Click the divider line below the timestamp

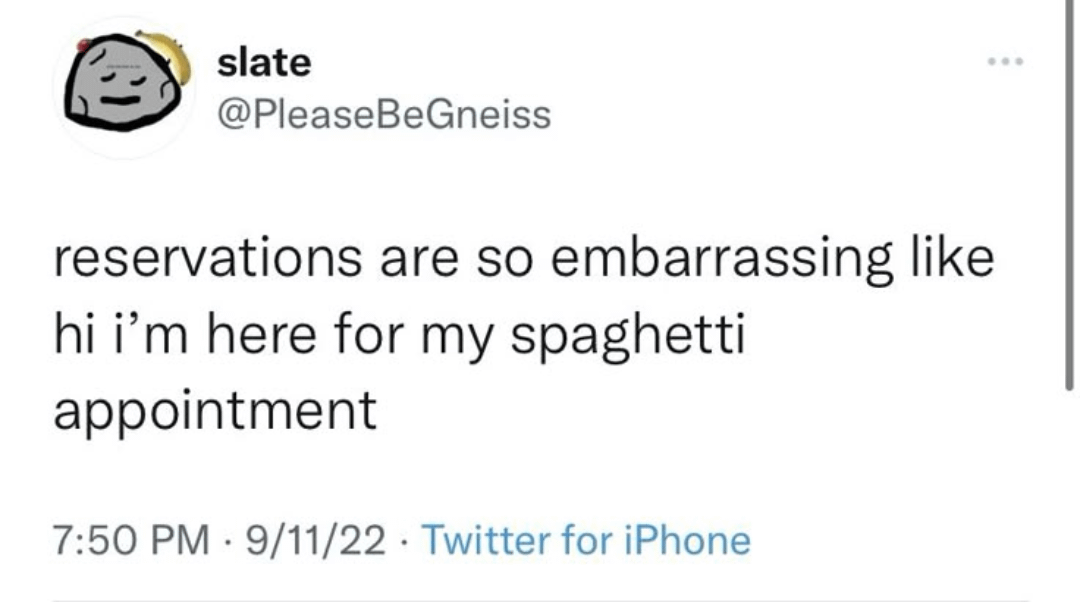pyautogui.click(x=540, y=599)
